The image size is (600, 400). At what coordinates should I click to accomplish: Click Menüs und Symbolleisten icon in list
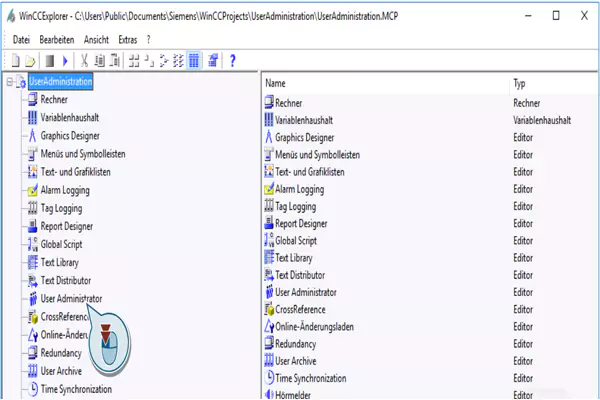pyautogui.click(x=269, y=154)
